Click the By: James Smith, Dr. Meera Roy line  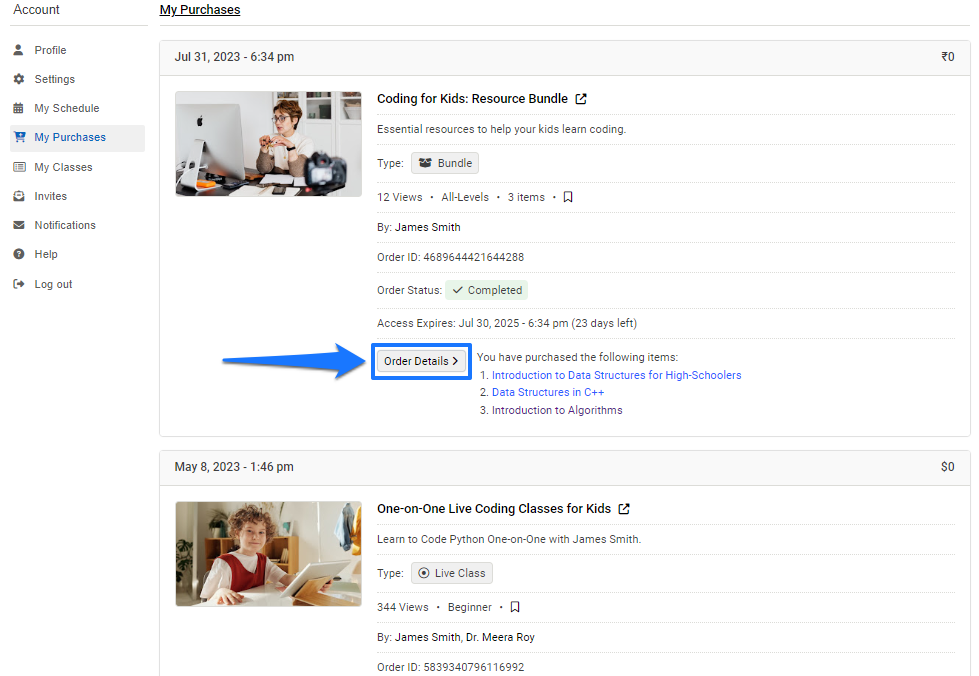456,637
